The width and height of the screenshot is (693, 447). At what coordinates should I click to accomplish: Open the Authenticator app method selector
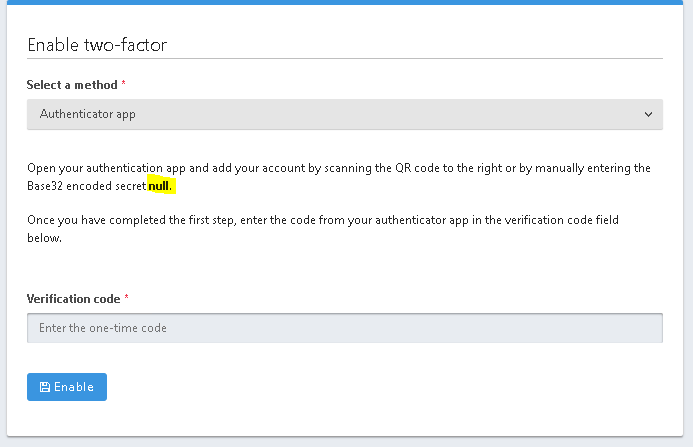tap(344, 114)
